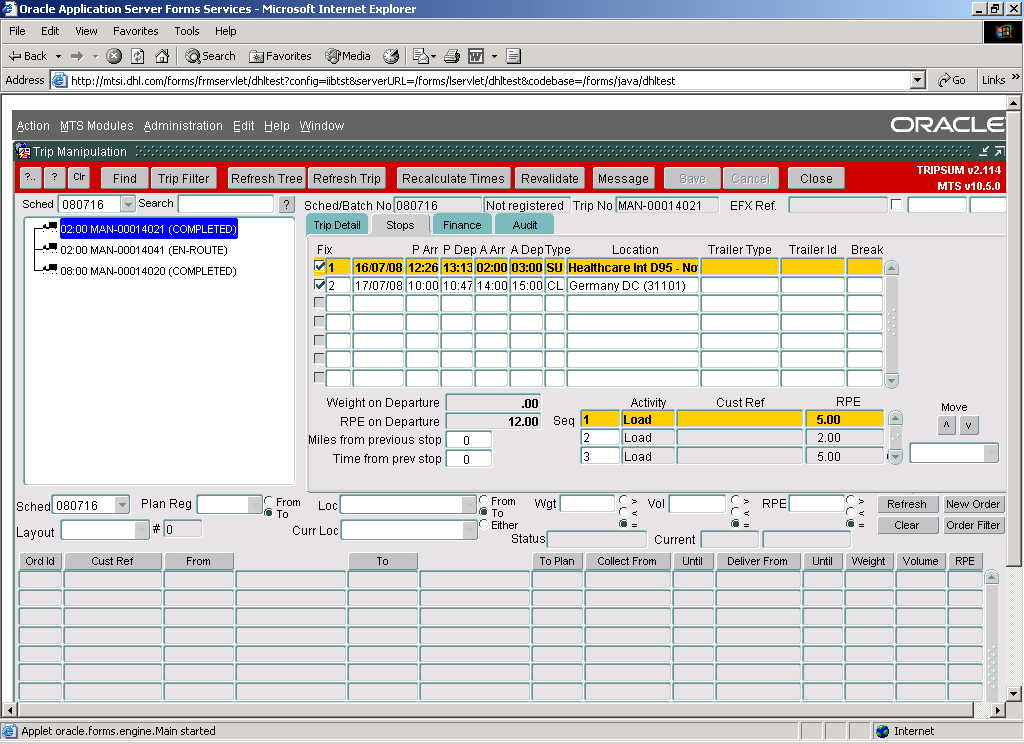Click activity list scroll up arrow
Viewport: 1024px width, 744px height.
(896, 418)
